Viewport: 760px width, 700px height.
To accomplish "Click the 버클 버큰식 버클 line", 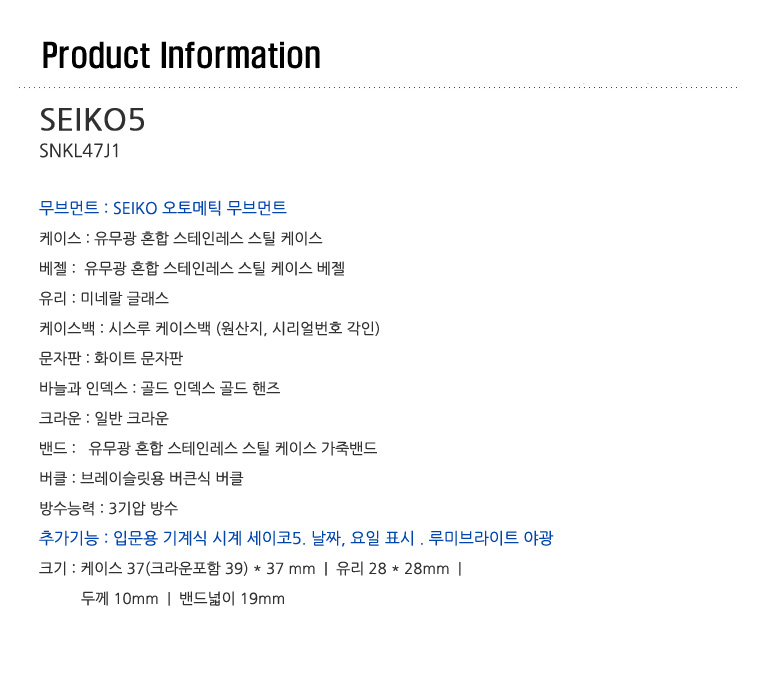I will (141, 478).
